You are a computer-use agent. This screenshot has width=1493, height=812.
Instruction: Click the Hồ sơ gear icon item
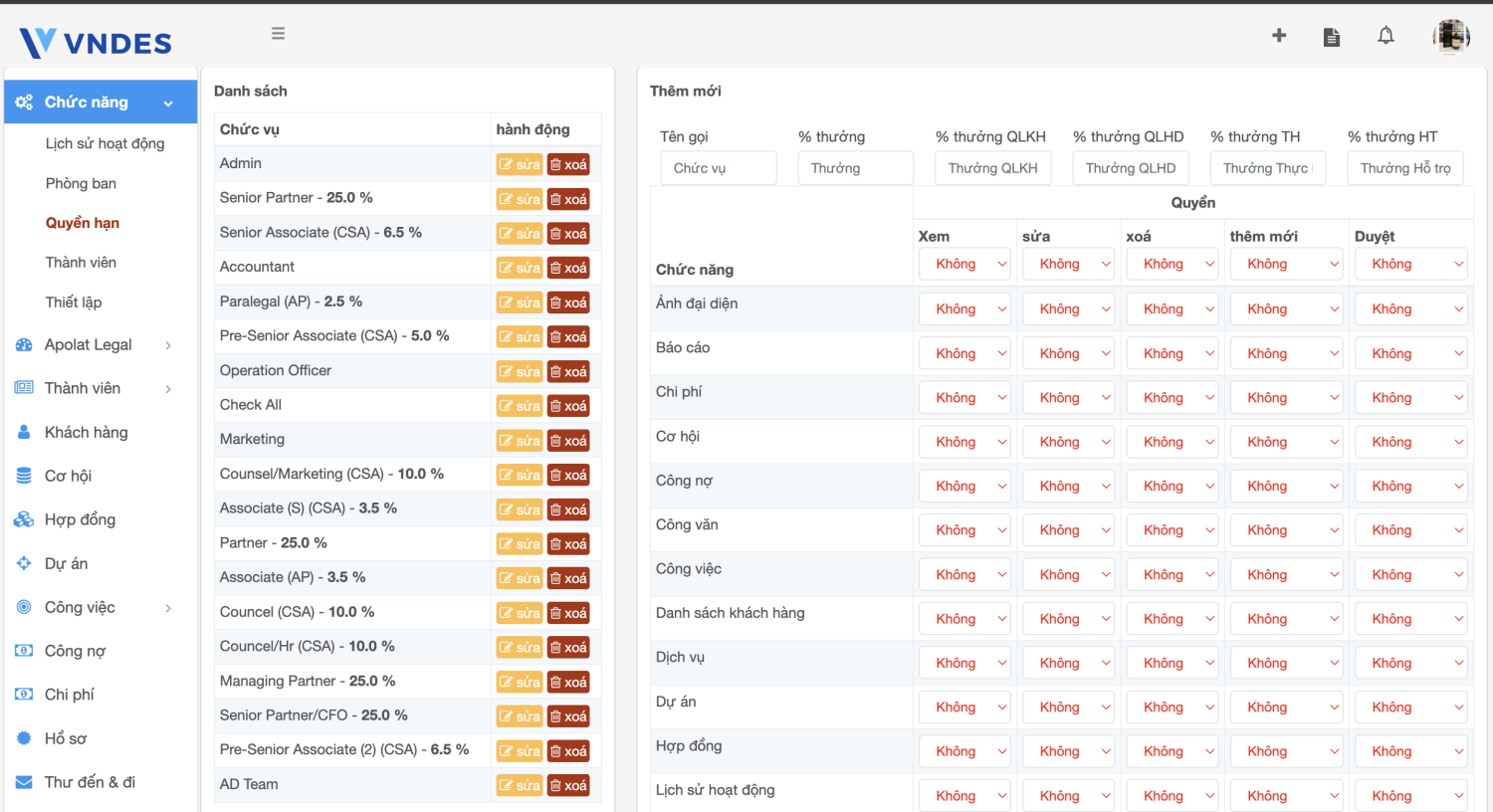[x=66, y=738]
